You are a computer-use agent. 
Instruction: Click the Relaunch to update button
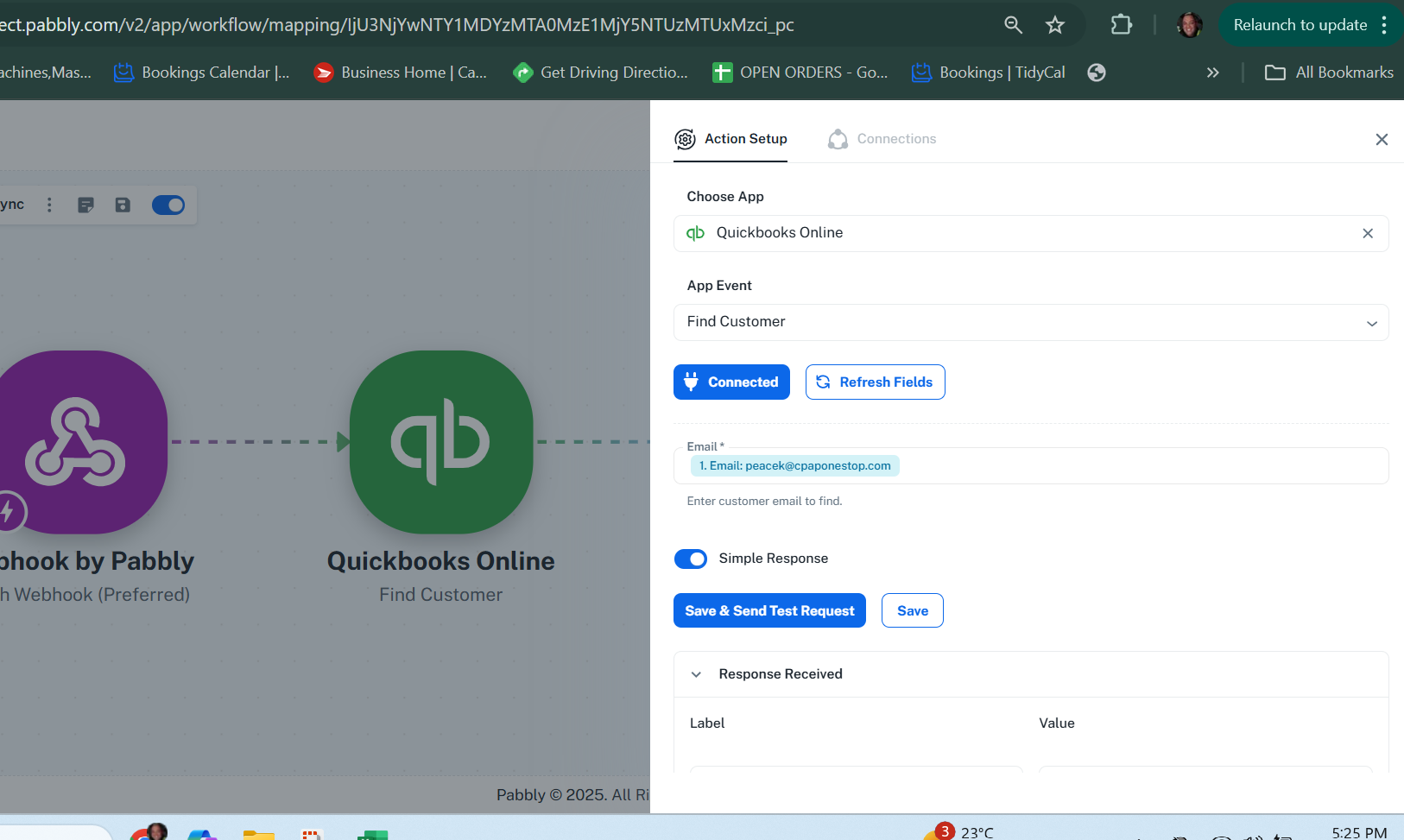click(x=1300, y=25)
